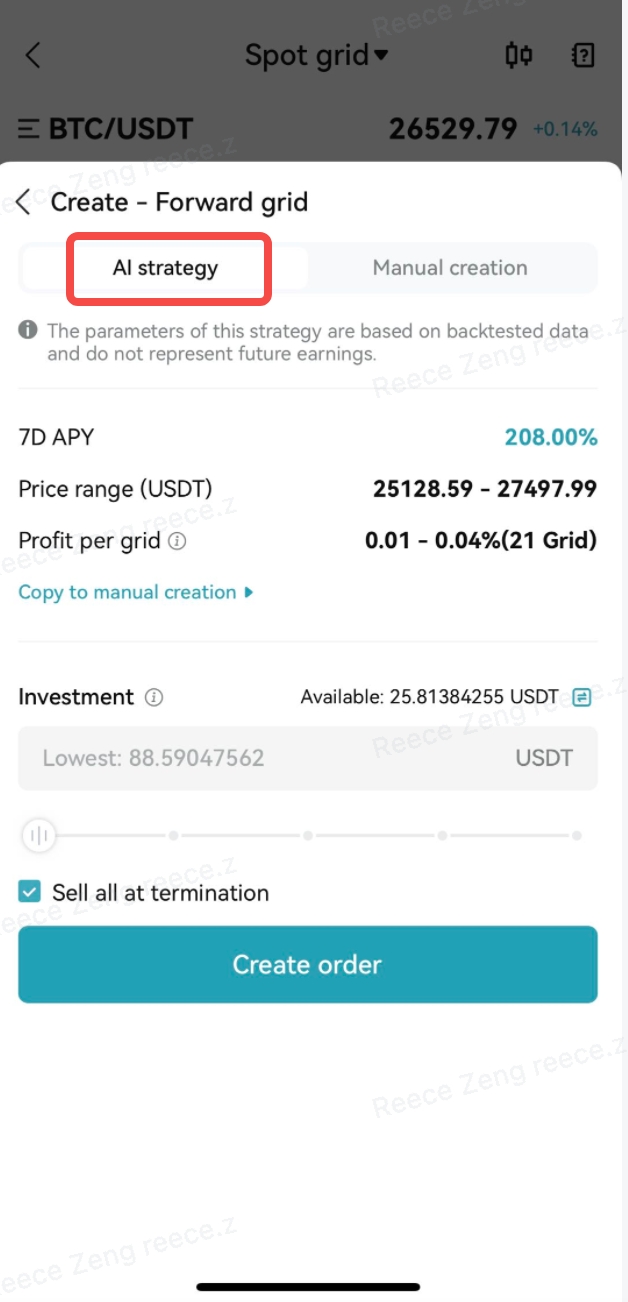This screenshot has width=628, height=1302.
Task: Select the AI strategy tab
Action: click(x=165, y=268)
